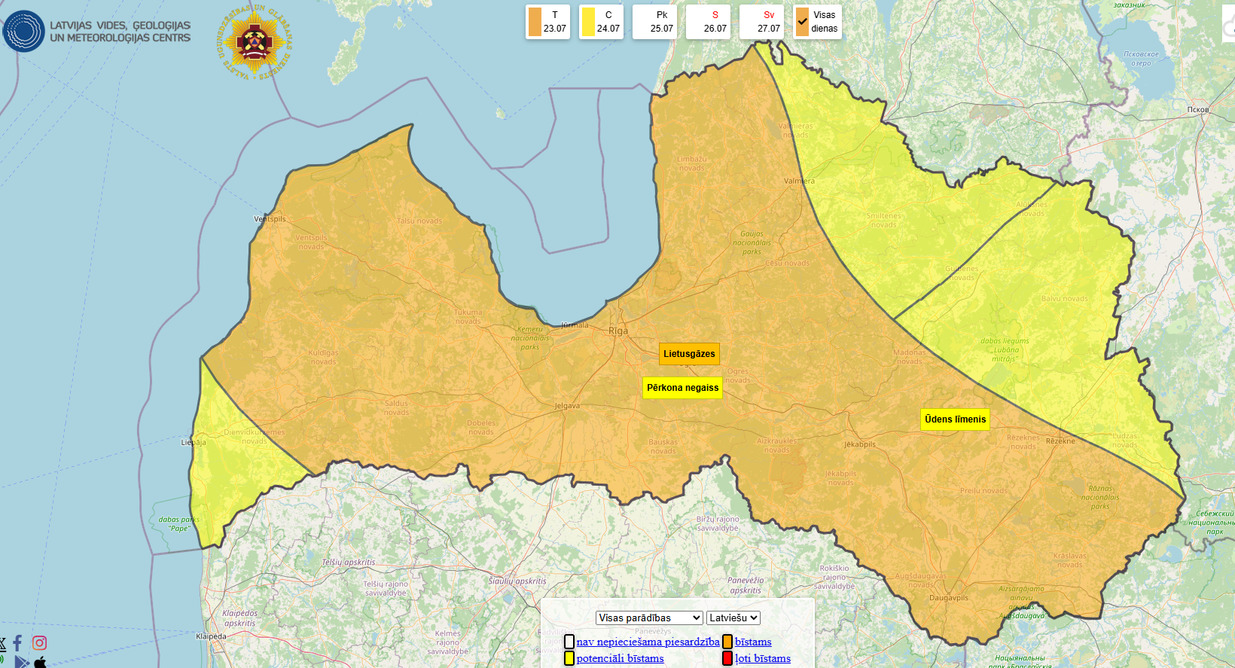Switch to Pk 25.07 forecast day
The width and height of the screenshot is (1235, 668).
point(655,22)
